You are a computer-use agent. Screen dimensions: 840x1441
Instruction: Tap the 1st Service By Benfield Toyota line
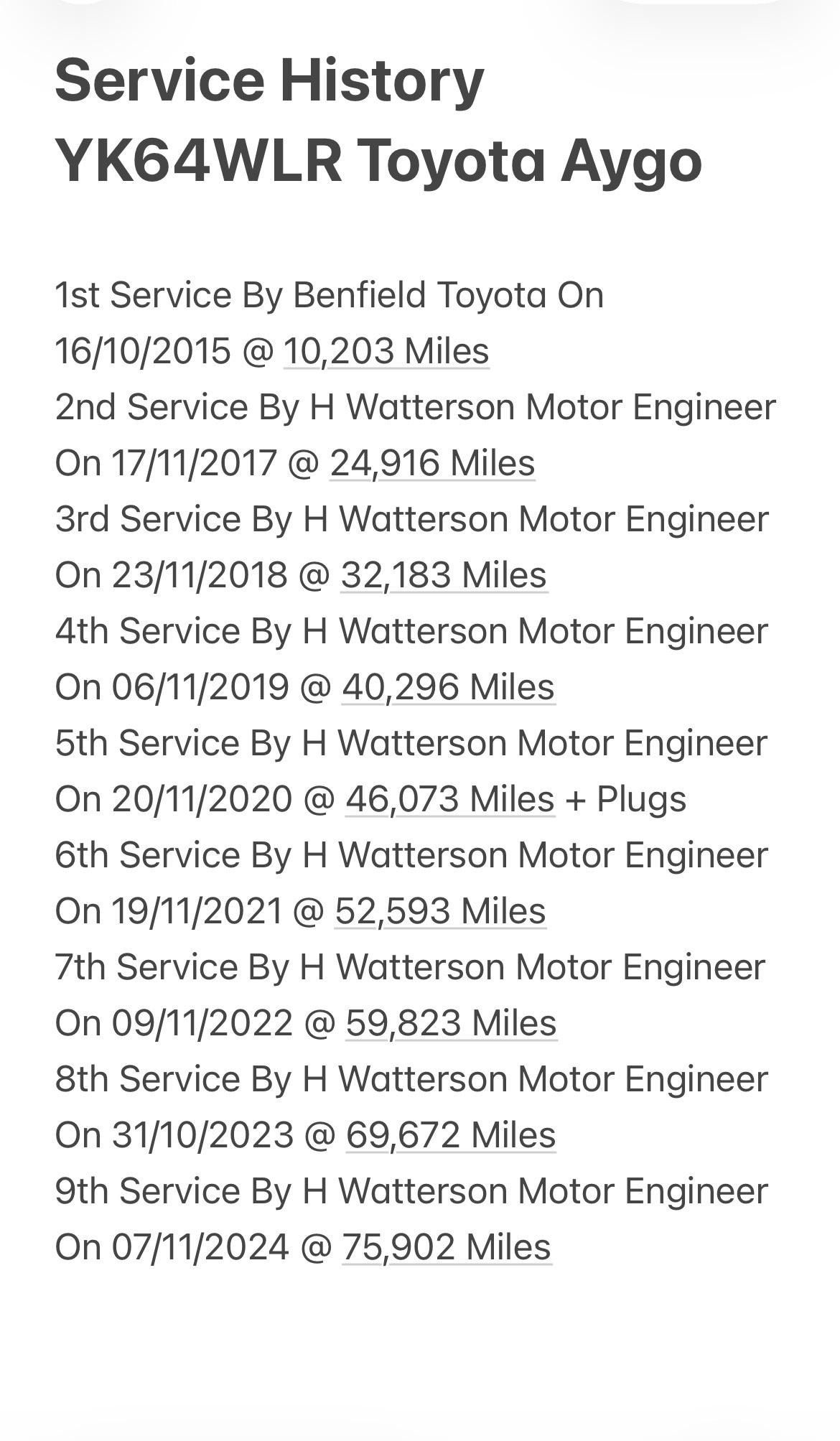(x=329, y=295)
